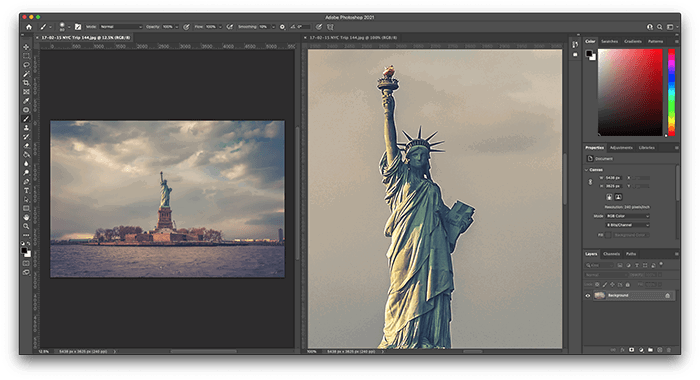Viewport: 700px width, 380px height.
Task: Toggle pressure for opacity button
Action: pos(186,27)
